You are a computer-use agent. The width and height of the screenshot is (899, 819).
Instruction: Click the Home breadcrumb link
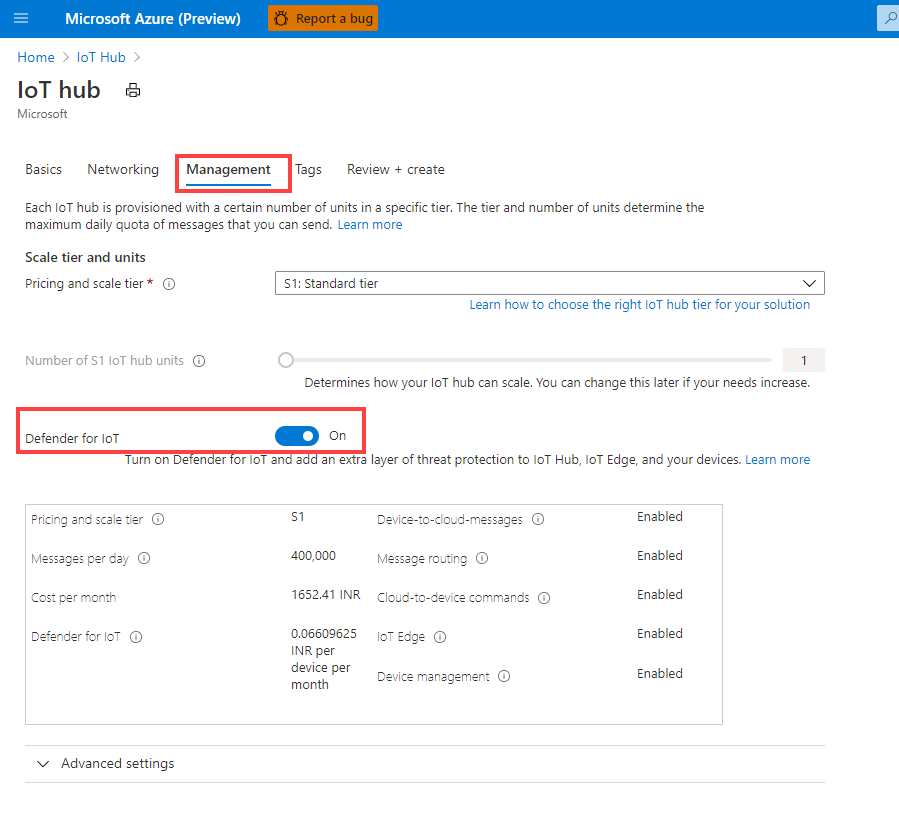[36, 57]
